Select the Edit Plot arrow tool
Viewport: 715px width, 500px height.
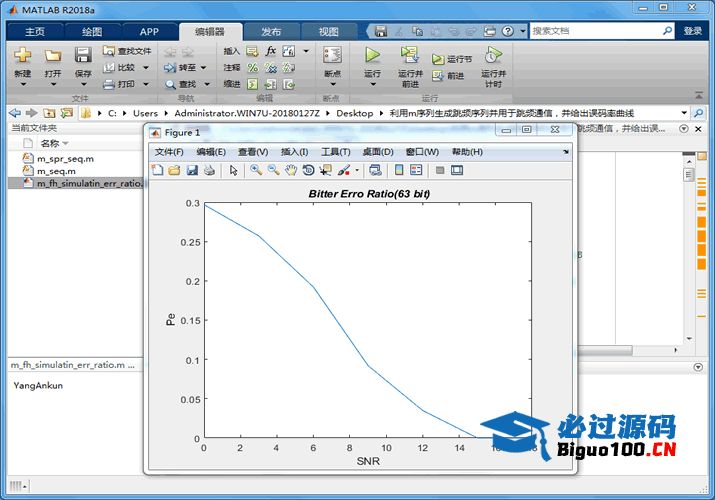pyautogui.click(x=233, y=170)
